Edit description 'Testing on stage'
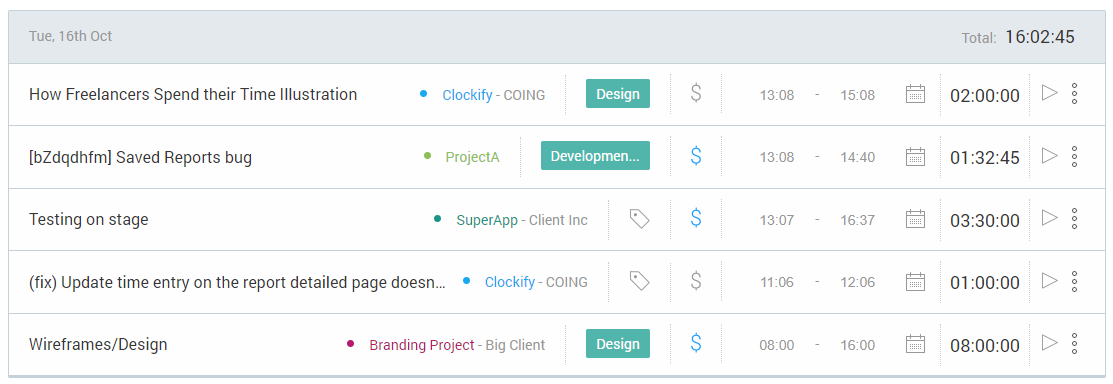This screenshot has width=1113, height=384. 89,220
